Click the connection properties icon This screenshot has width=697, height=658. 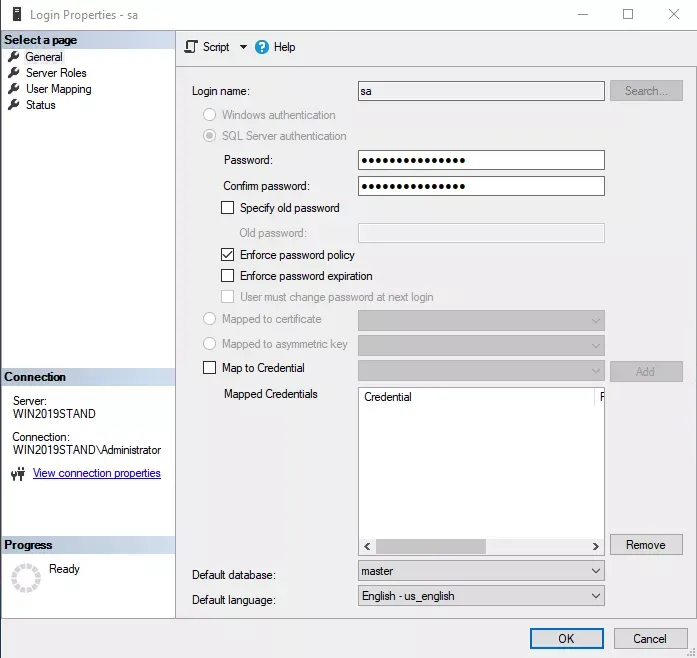pyautogui.click(x=17, y=474)
